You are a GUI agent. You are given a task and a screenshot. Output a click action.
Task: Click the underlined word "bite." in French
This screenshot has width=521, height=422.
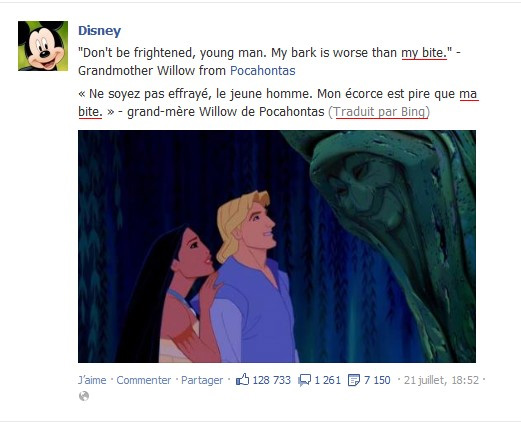(x=90, y=112)
